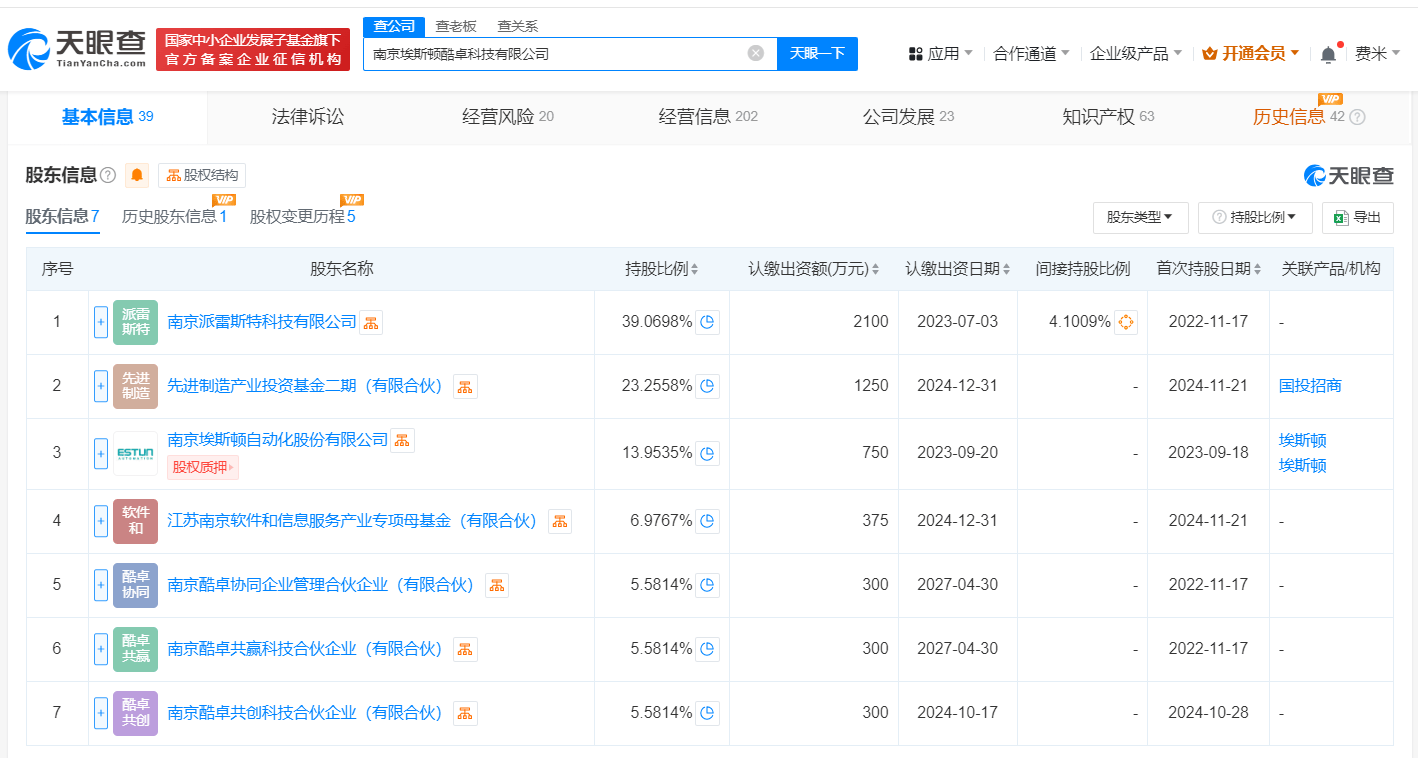Click the 天眼一下 search button
The image size is (1418, 758).
[817, 54]
